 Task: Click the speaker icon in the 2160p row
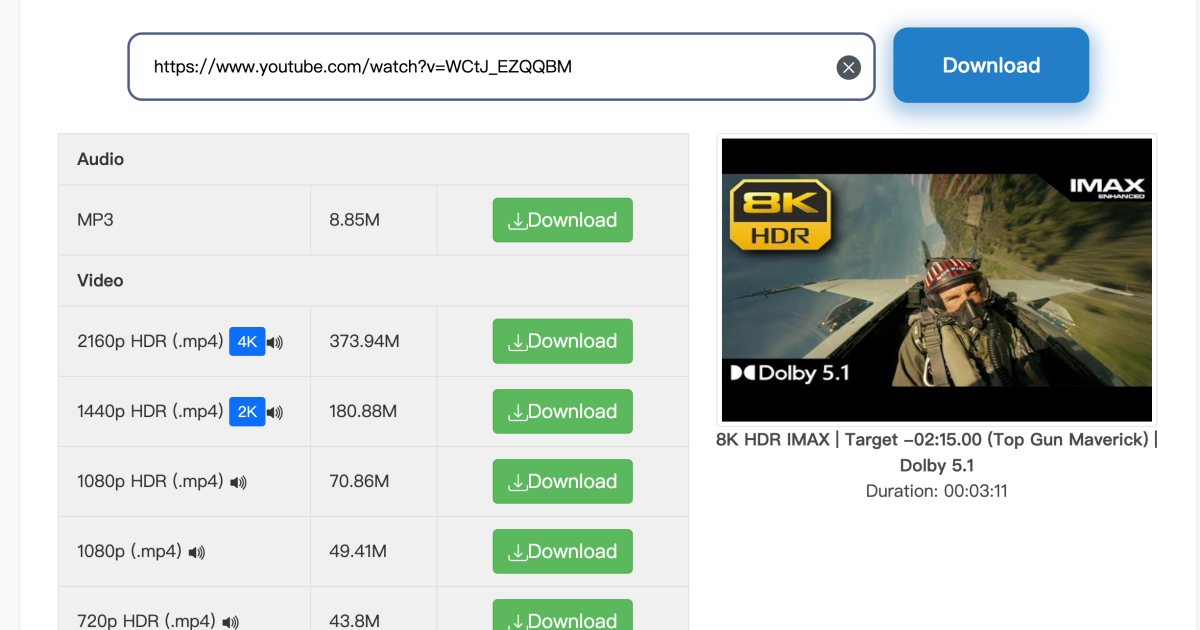(x=275, y=343)
